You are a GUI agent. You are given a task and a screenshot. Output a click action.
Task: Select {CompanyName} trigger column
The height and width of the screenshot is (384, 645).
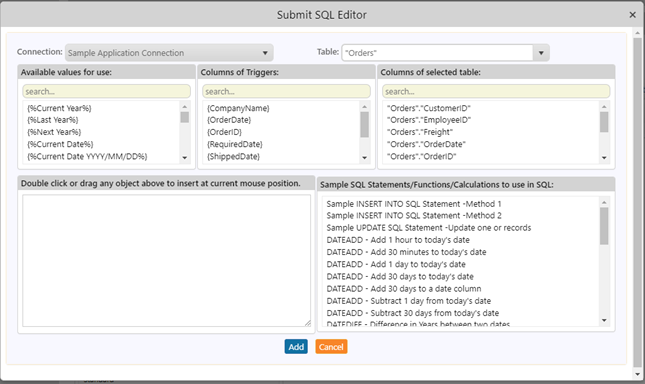tap(238, 108)
